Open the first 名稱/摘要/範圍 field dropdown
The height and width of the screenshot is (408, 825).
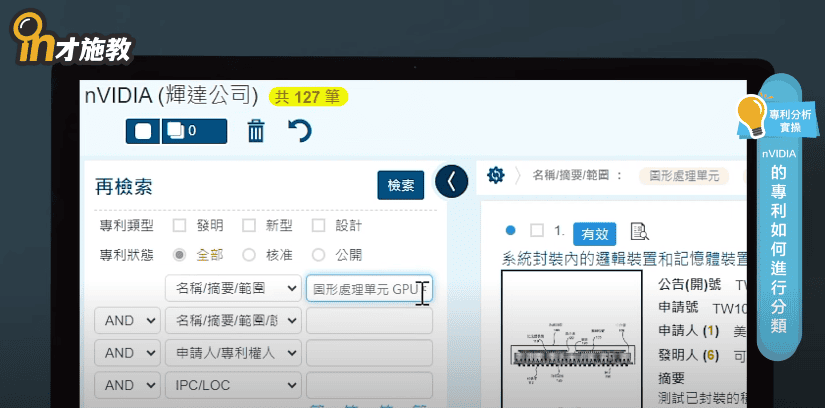tap(232, 288)
